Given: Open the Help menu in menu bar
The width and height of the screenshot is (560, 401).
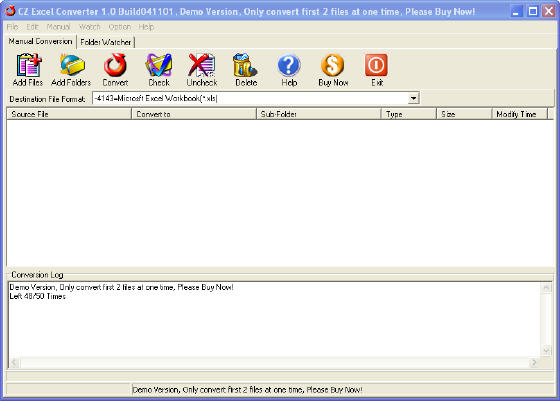Looking at the screenshot, I should point(146,27).
